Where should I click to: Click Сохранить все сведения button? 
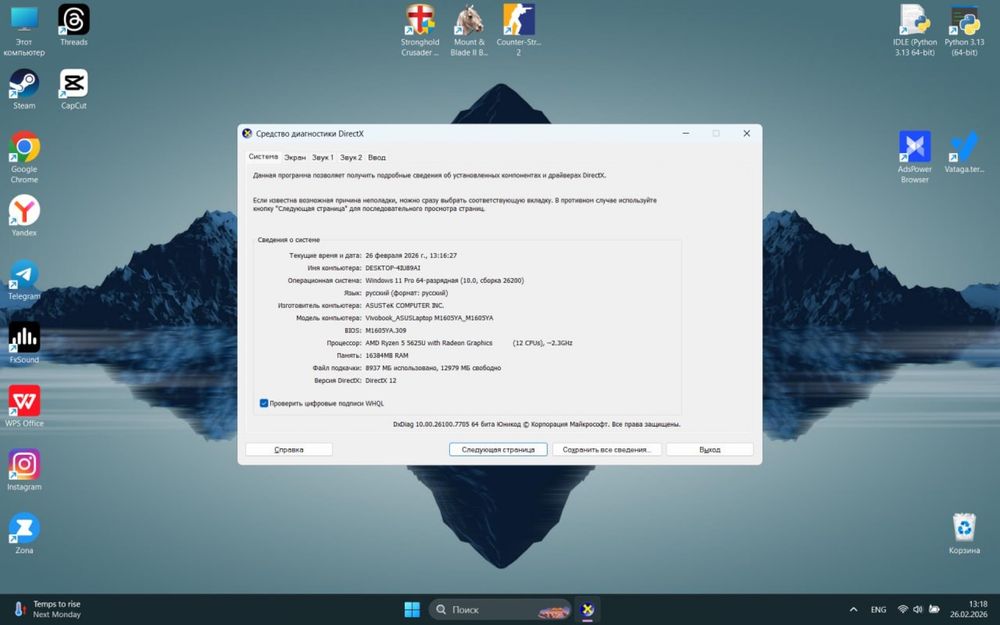click(607, 450)
